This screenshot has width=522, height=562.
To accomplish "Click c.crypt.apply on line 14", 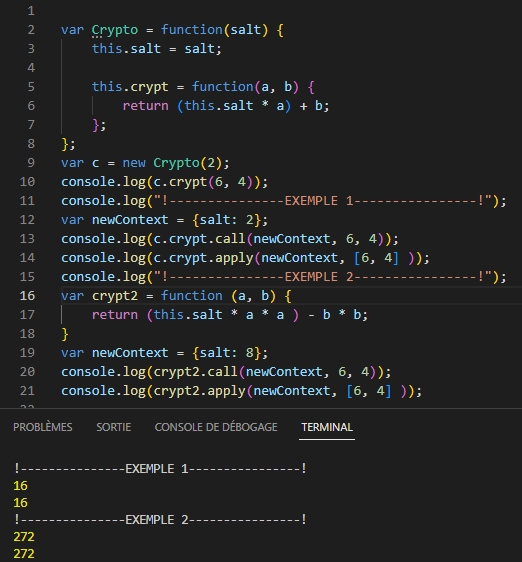I will pyautogui.click(x=203, y=258).
